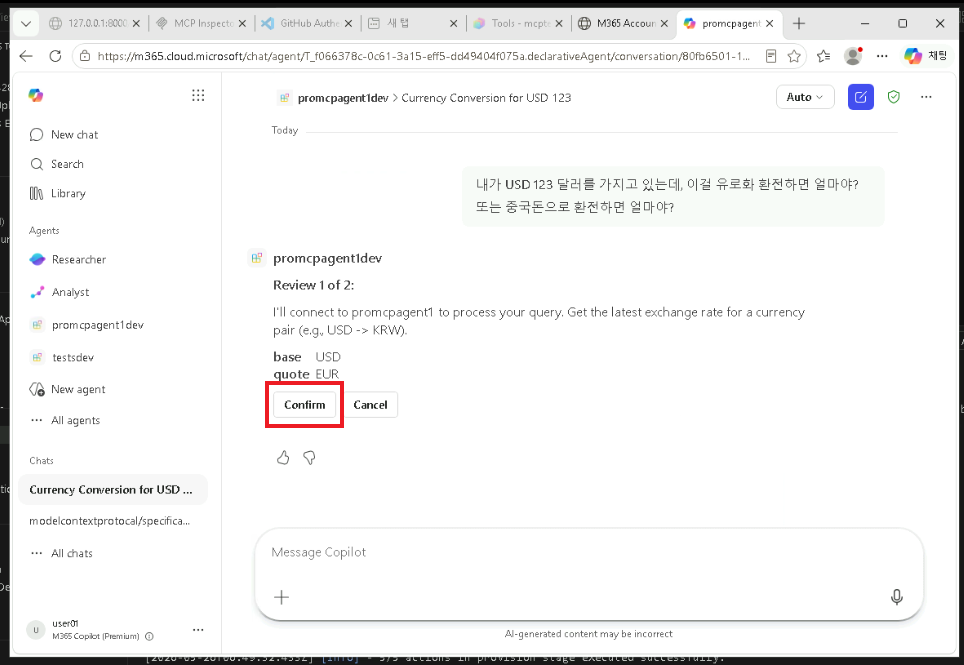Click the Copilot logo in sidebar
Screen dimensions: 964x665
click(36, 95)
